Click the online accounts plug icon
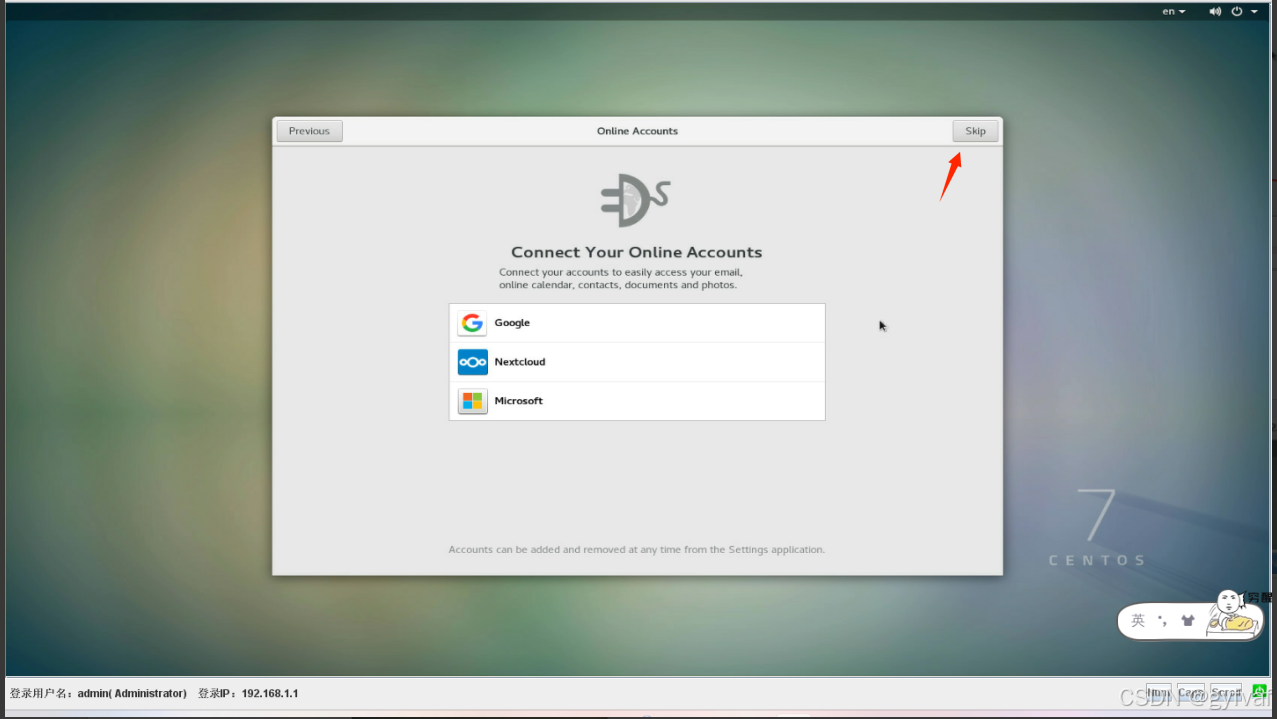This screenshot has width=1277, height=719. (x=635, y=200)
